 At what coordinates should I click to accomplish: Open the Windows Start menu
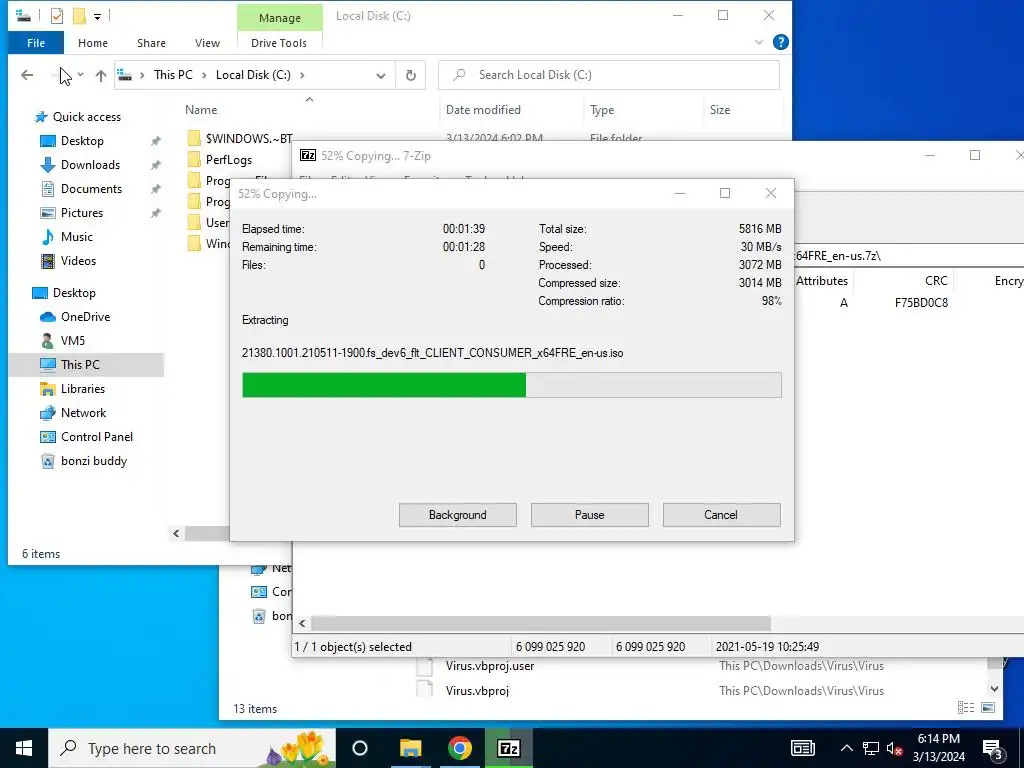coord(24,748)
